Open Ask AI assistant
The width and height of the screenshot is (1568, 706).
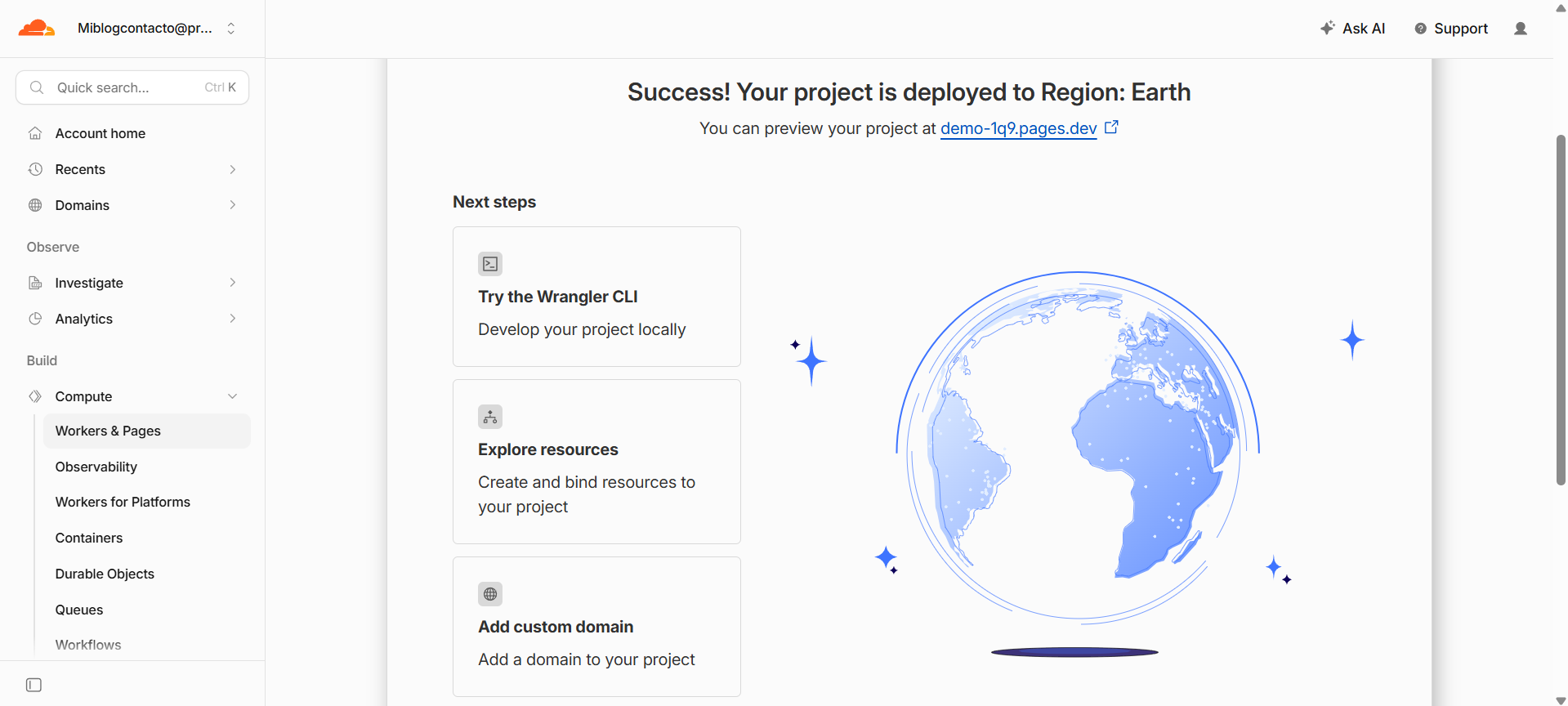(1352, 29)
